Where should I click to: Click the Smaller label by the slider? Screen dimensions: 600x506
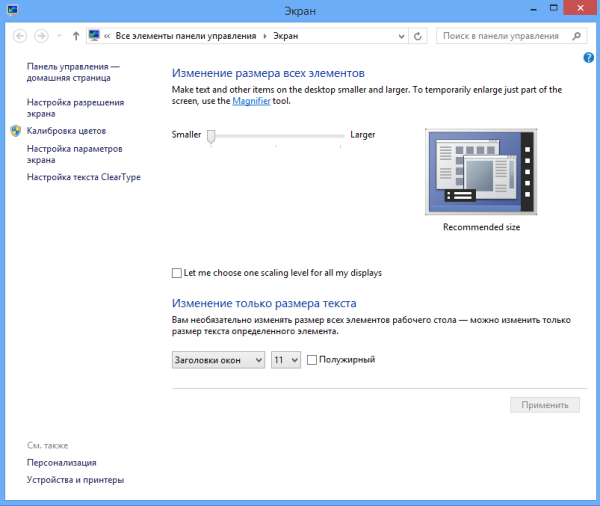click(x=186, y=135)
